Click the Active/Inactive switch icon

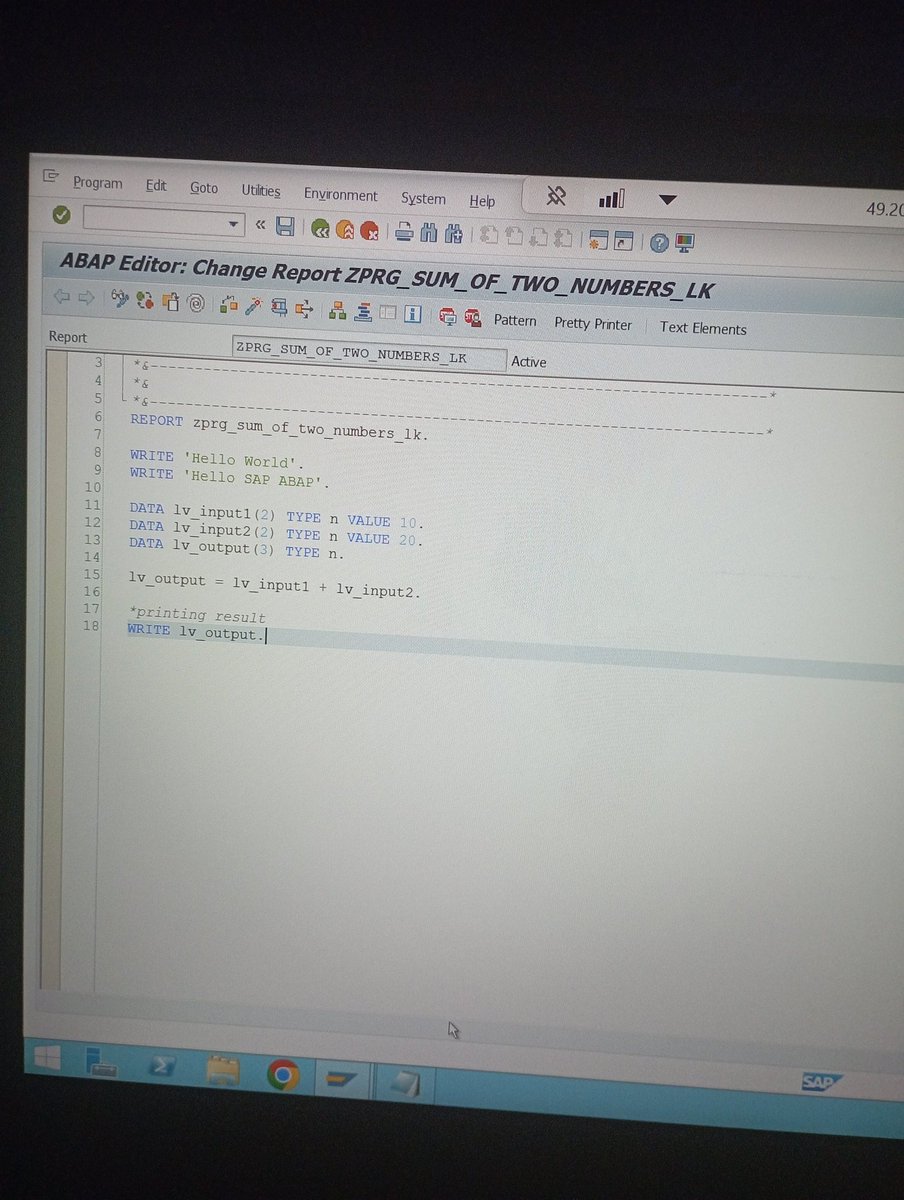(145, 299)
